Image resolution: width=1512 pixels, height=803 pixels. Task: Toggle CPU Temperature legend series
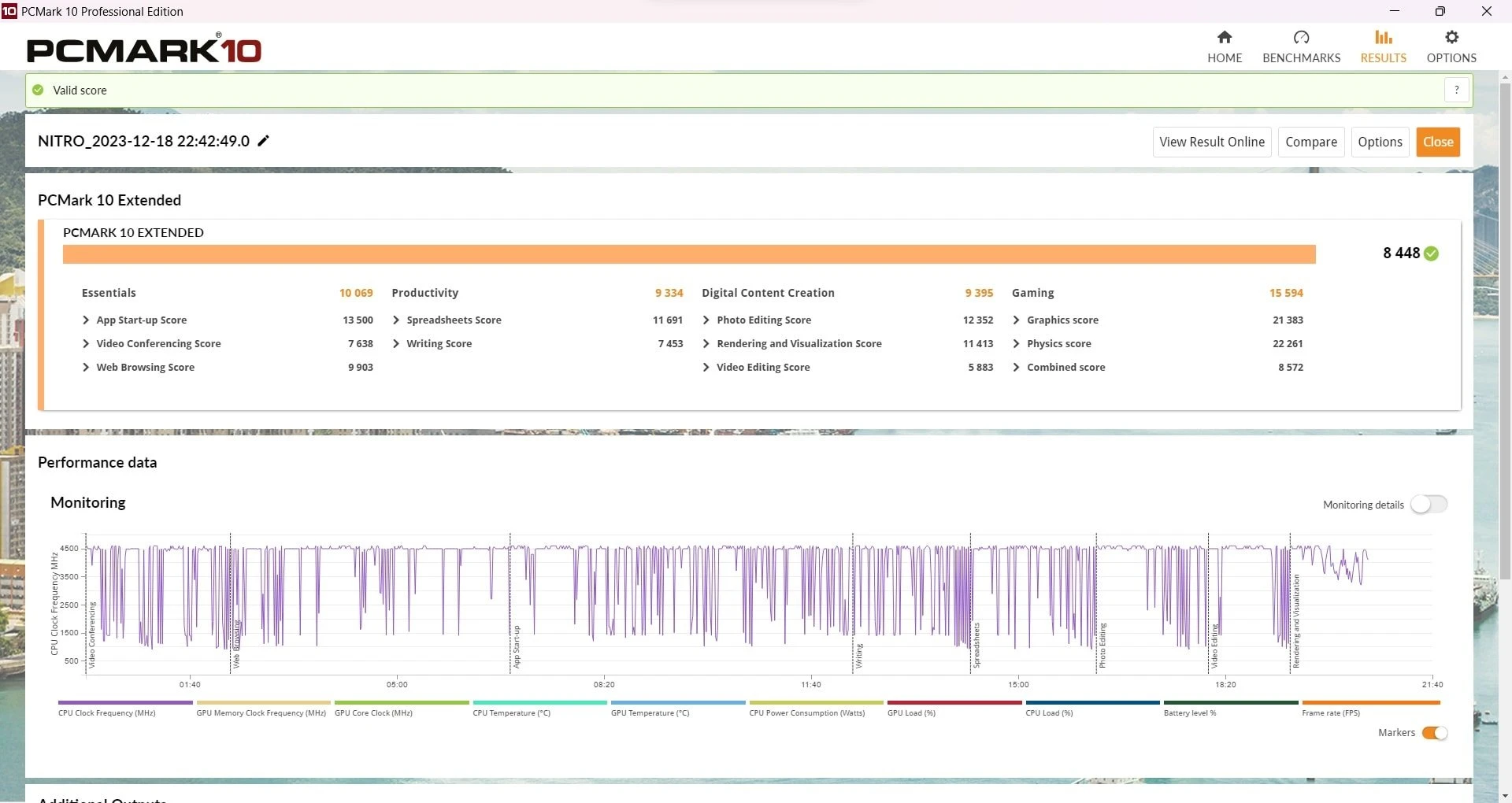pyautogui.click(x=540, y=709)
